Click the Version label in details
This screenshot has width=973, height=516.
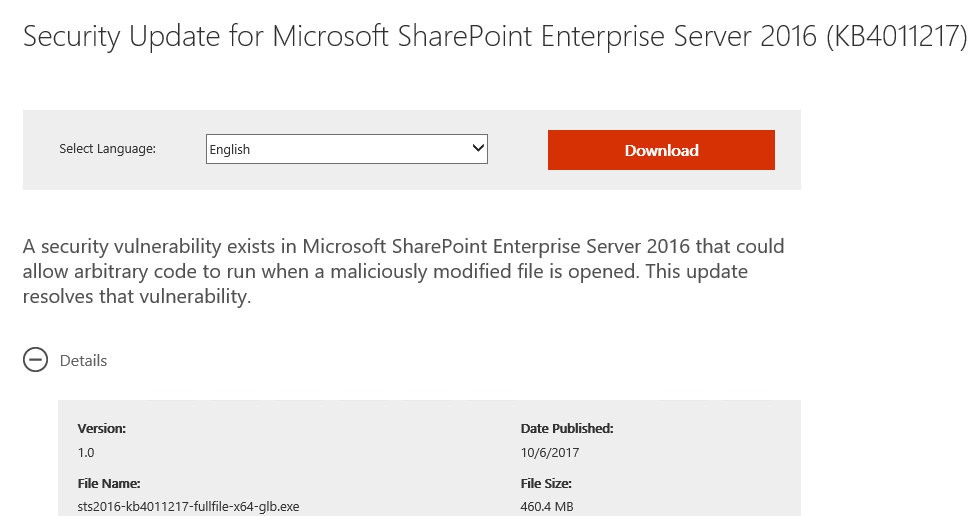click(102, 429)
